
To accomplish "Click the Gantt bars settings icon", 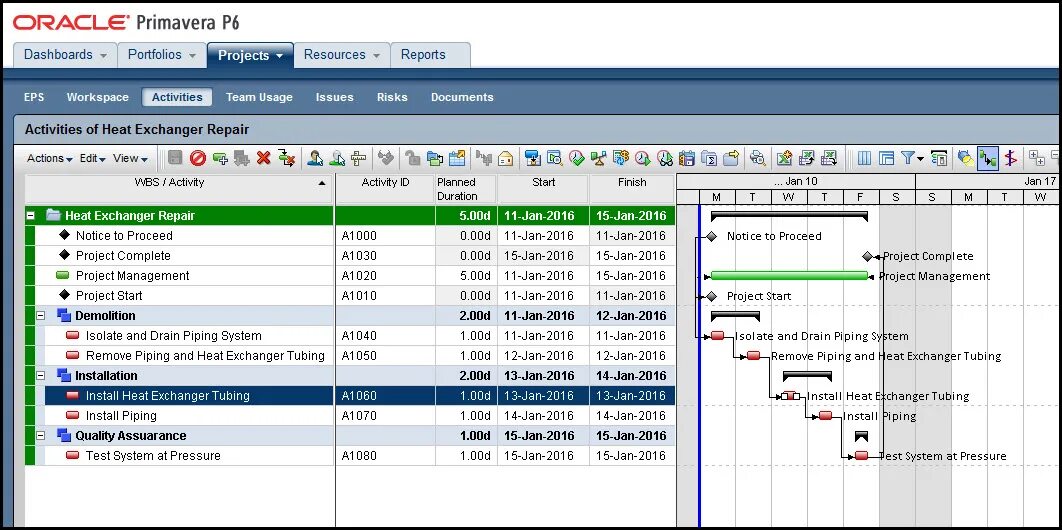I will click(x=939, y=158).
